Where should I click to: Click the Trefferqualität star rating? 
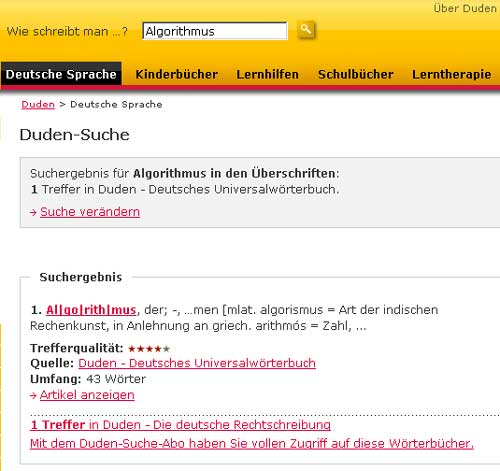(x=149, y=349)
